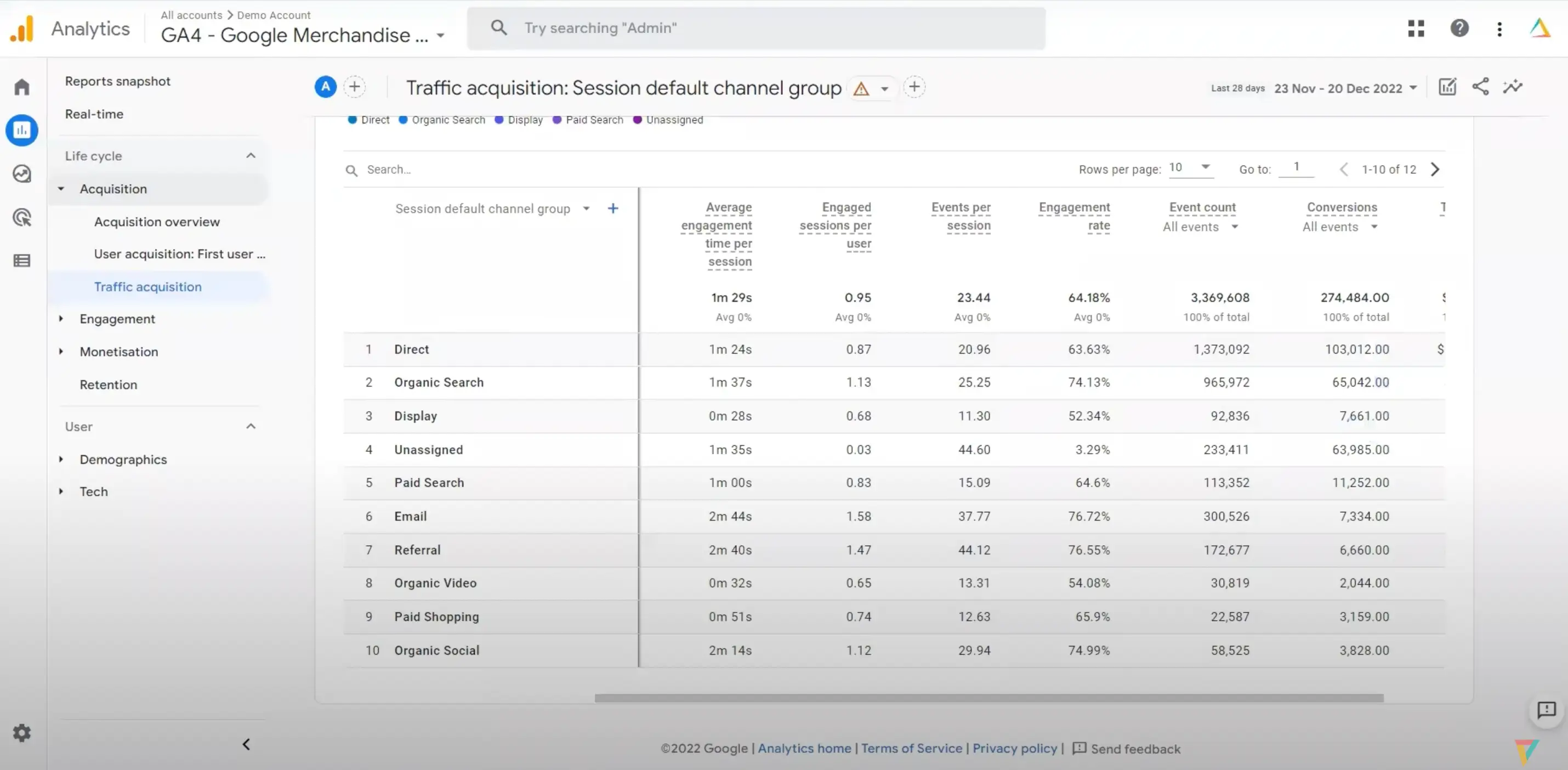Viewport: 1568px width, 770px height.
Task: Open the Explore icon in left rail
Action: 22,174
